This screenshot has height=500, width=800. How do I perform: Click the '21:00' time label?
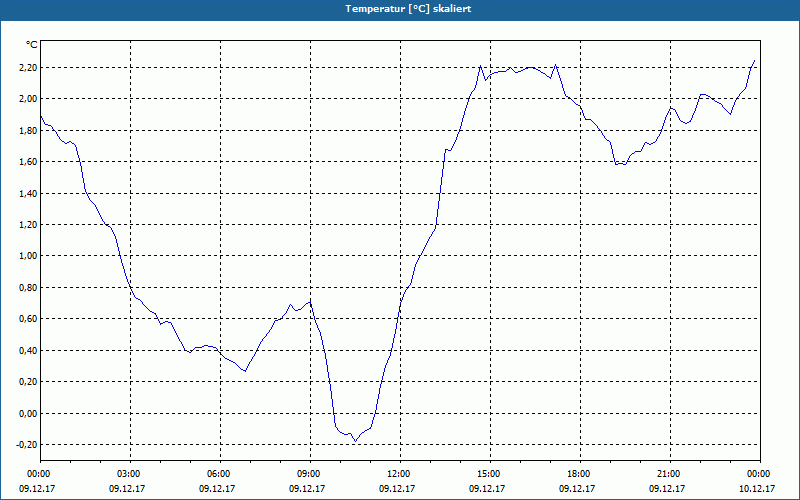(x=670, y=474)
